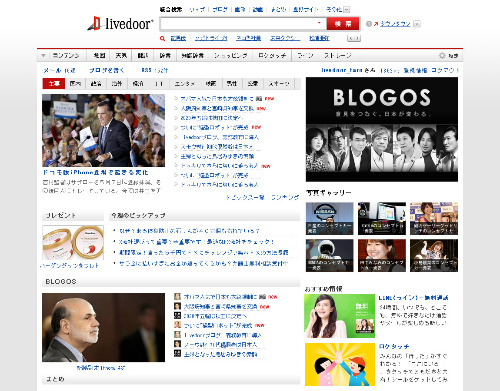Image resolution: width=500 pixels, height=391 pixels.
Task: Click the LINE recommendation title link
Action: (413, 298)
